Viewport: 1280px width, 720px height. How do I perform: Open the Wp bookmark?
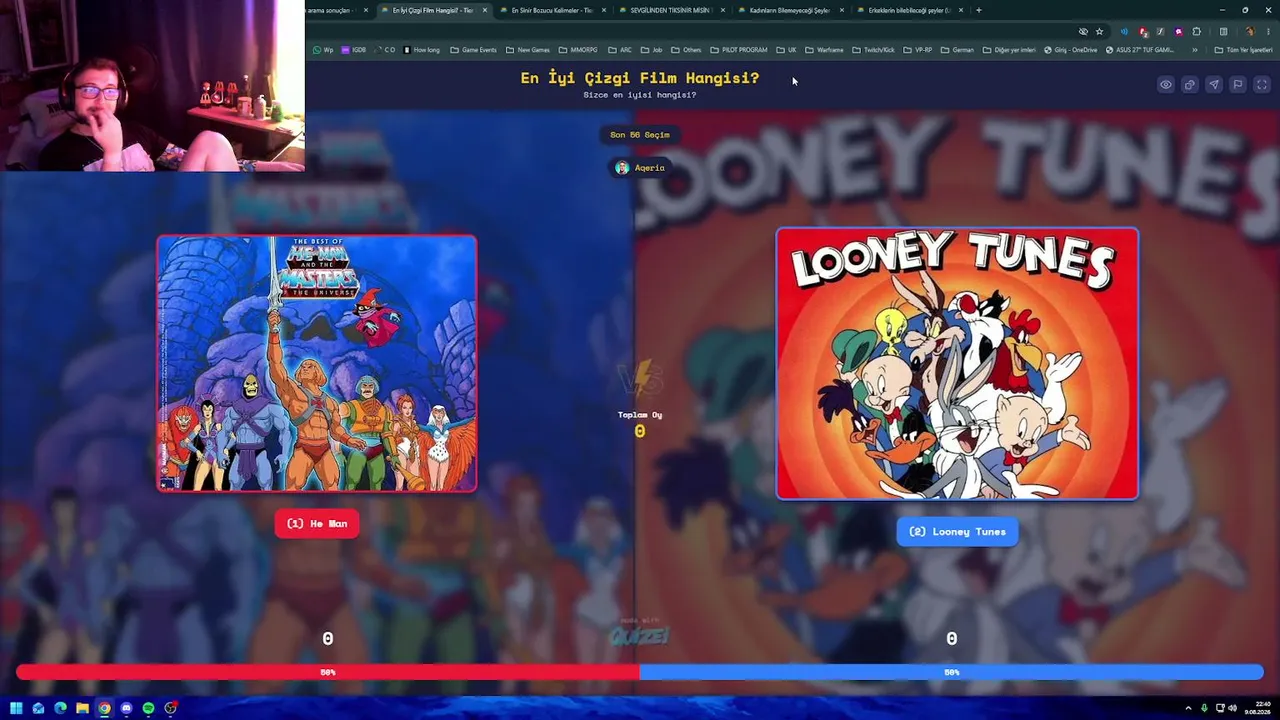point(323,50)
